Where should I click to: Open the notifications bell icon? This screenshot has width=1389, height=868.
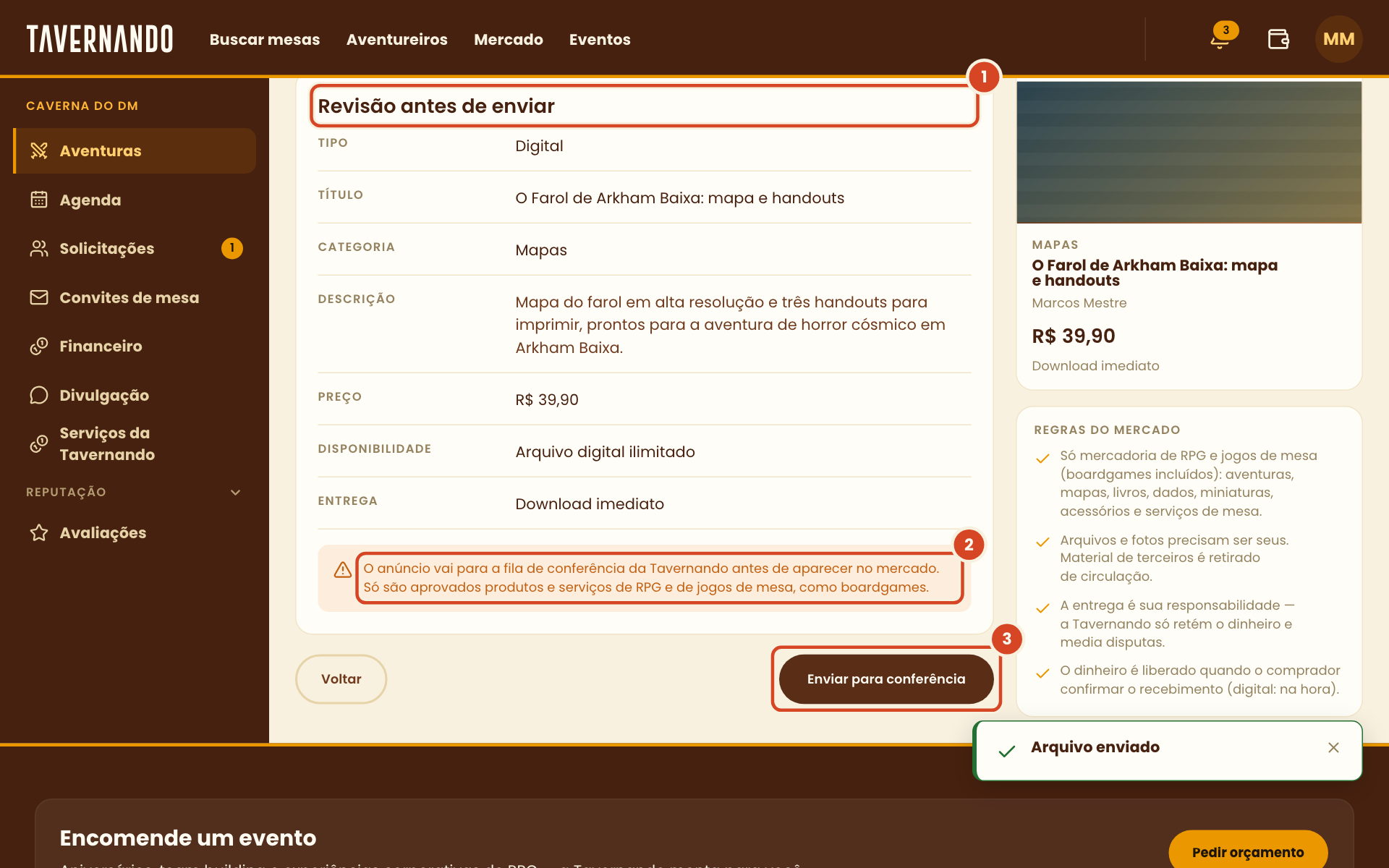click(x=1220, y=39)
